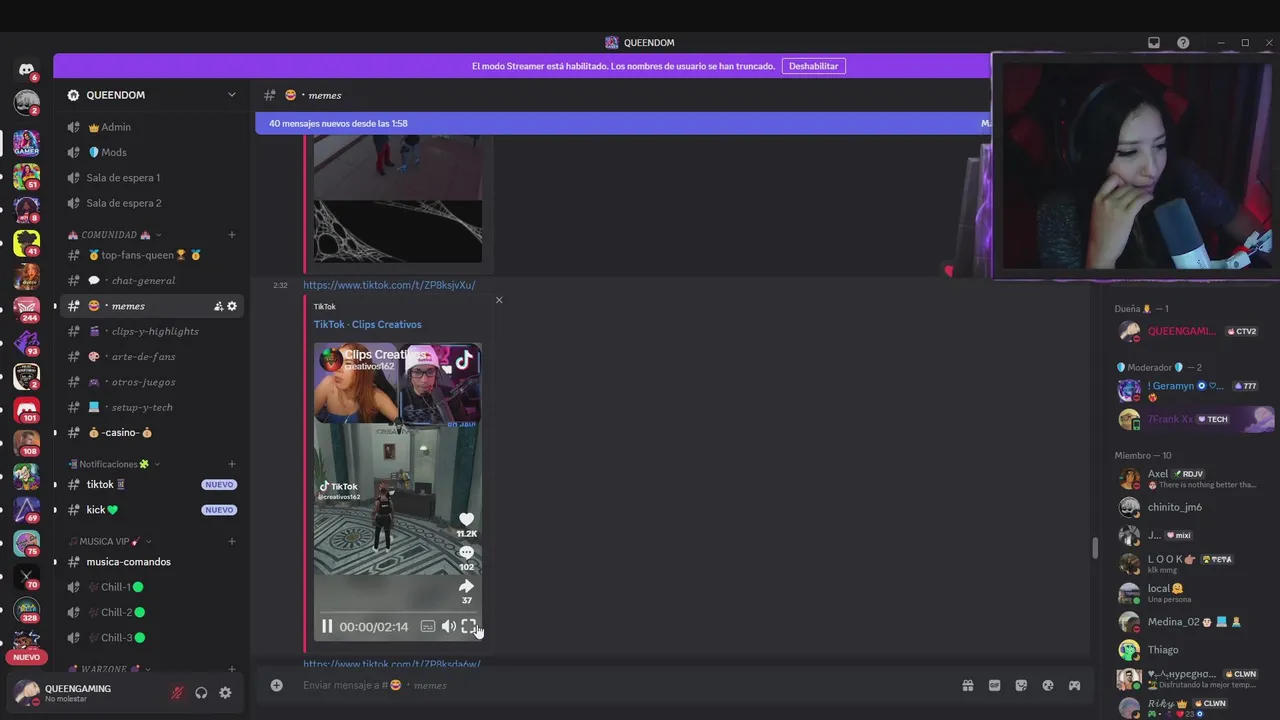
Task: Open server icon with 51 badge
Action: point(26,176)
